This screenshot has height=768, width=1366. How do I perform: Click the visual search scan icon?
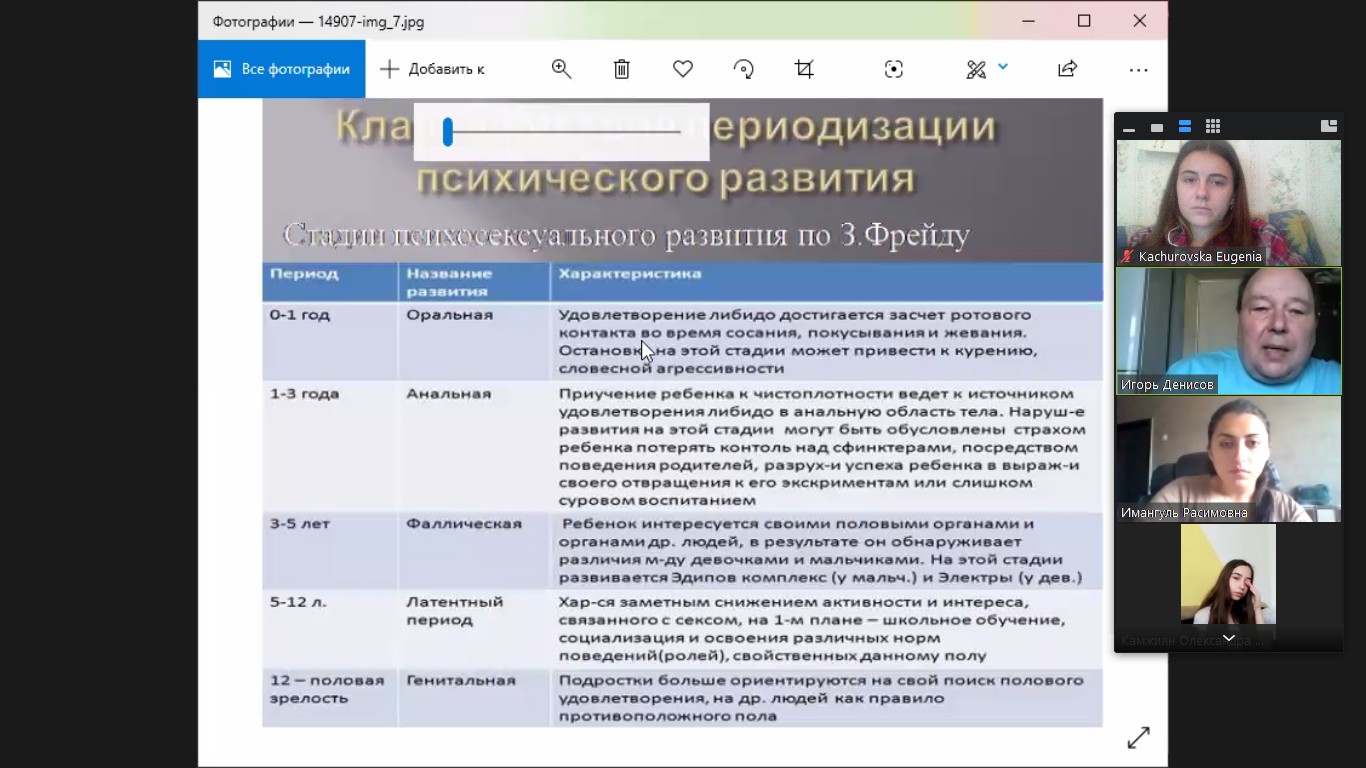[x=894, y=69]
